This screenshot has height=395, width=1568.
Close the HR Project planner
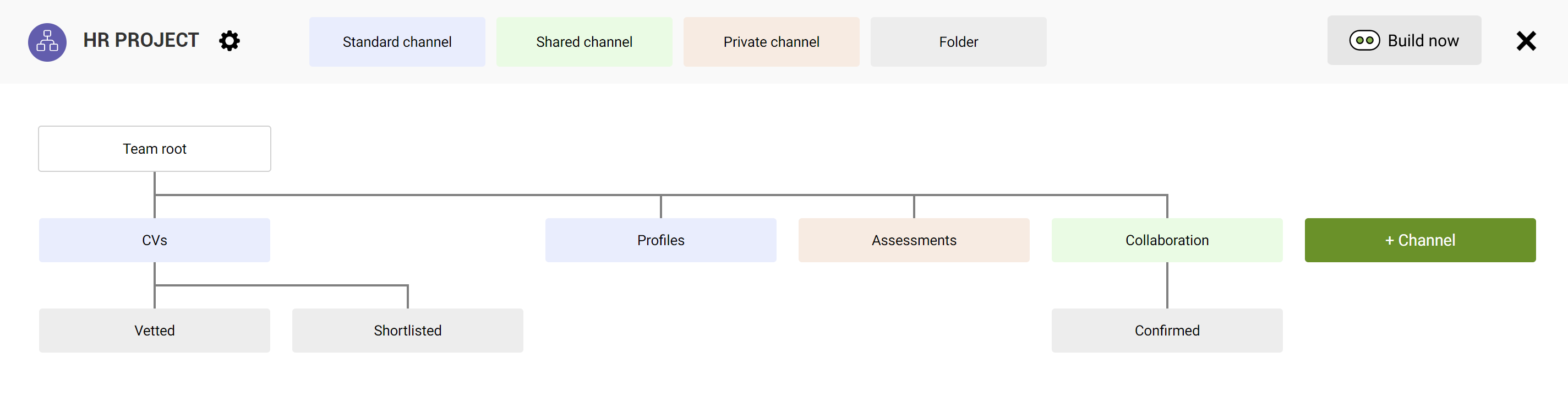[1526, 41]
